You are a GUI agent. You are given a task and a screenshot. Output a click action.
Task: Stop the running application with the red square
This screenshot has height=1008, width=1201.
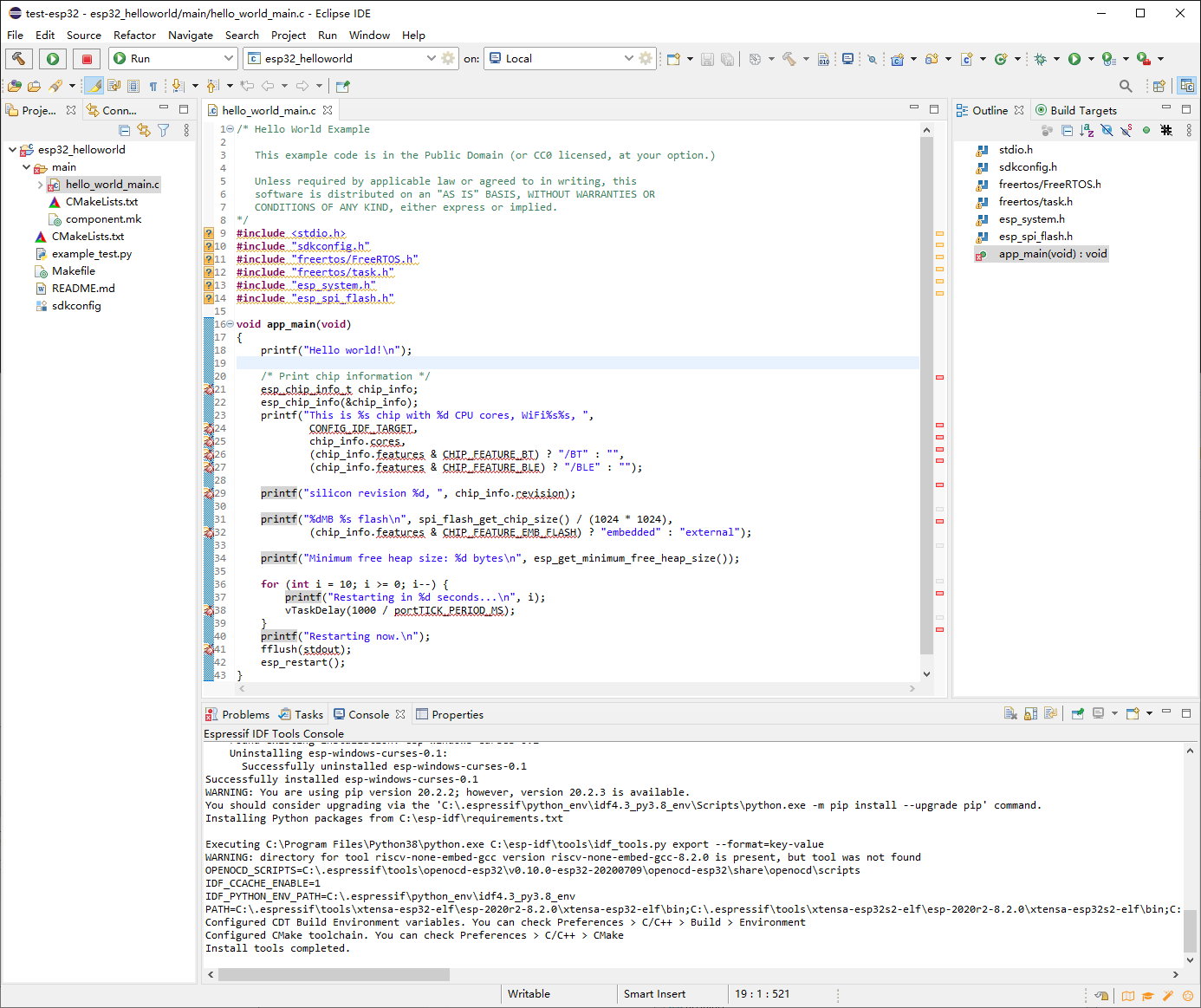[x=87, y=58]
